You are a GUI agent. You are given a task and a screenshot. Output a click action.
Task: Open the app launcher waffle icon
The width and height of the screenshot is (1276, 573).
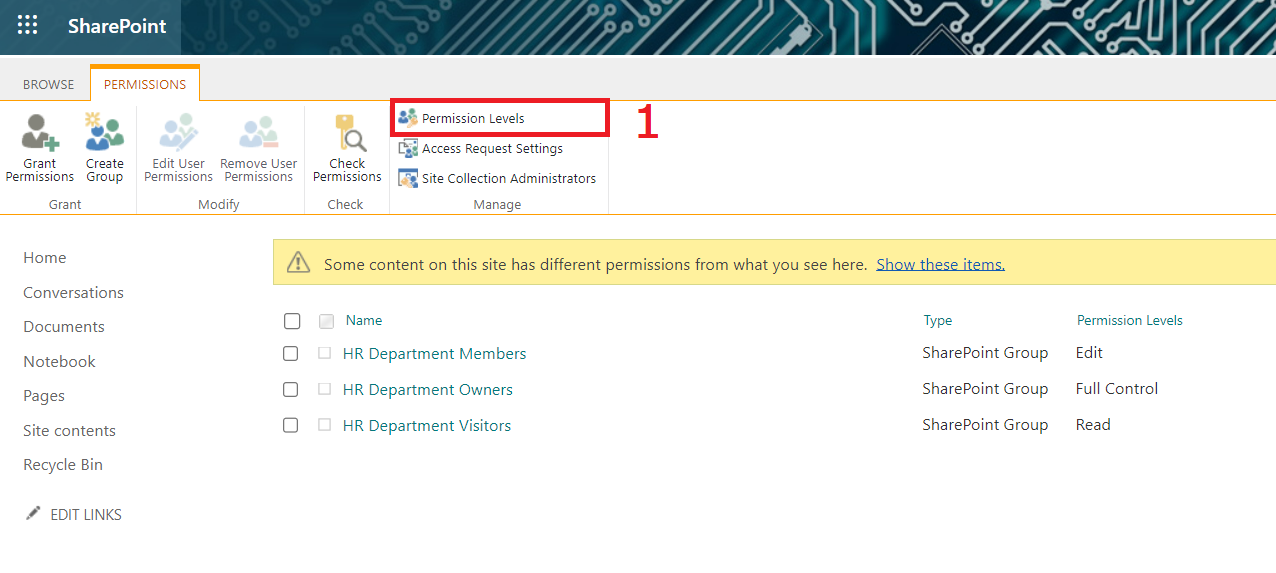coord(27,26)
